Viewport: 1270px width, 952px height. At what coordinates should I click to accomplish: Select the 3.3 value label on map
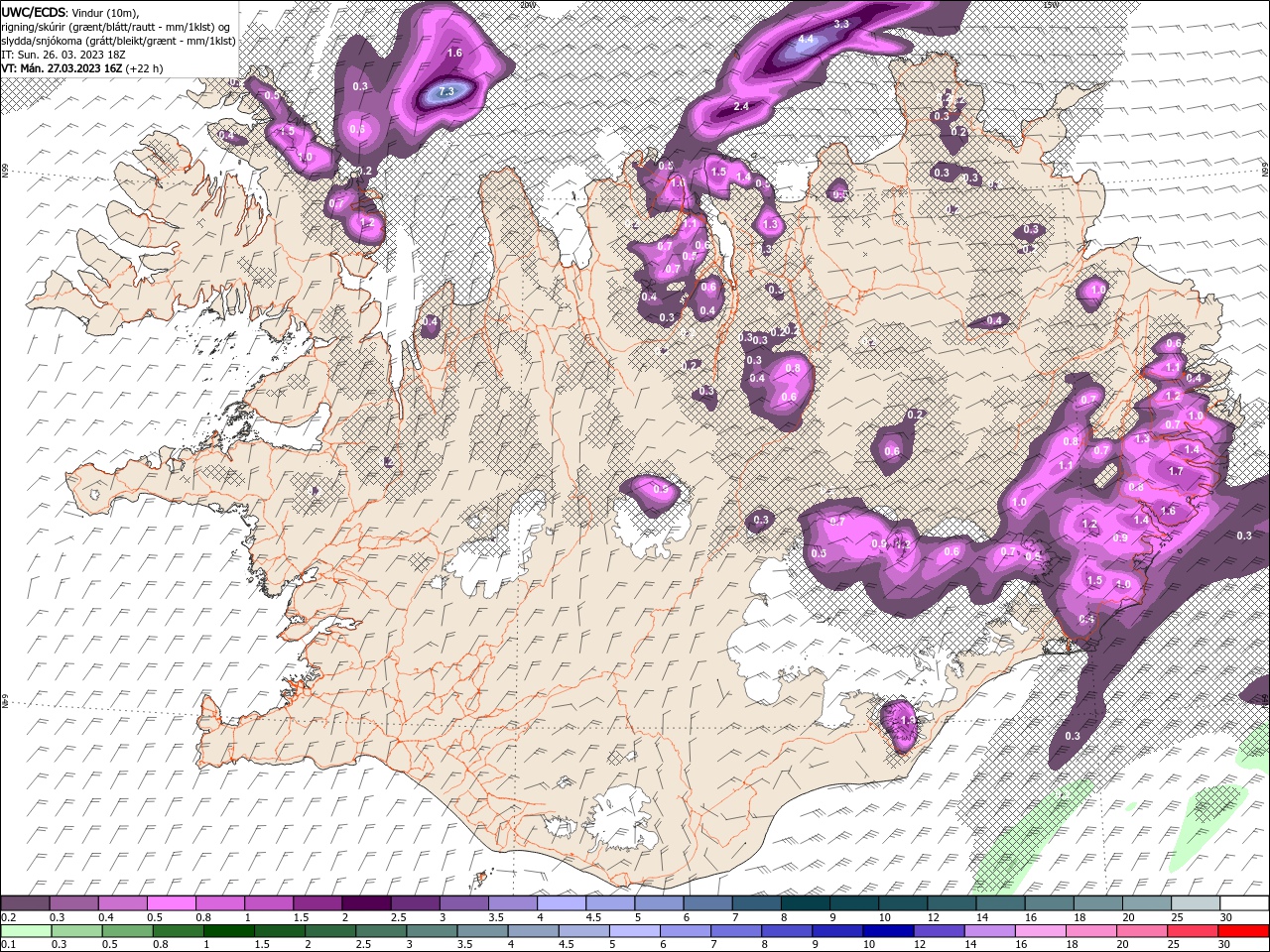(841, 23)
